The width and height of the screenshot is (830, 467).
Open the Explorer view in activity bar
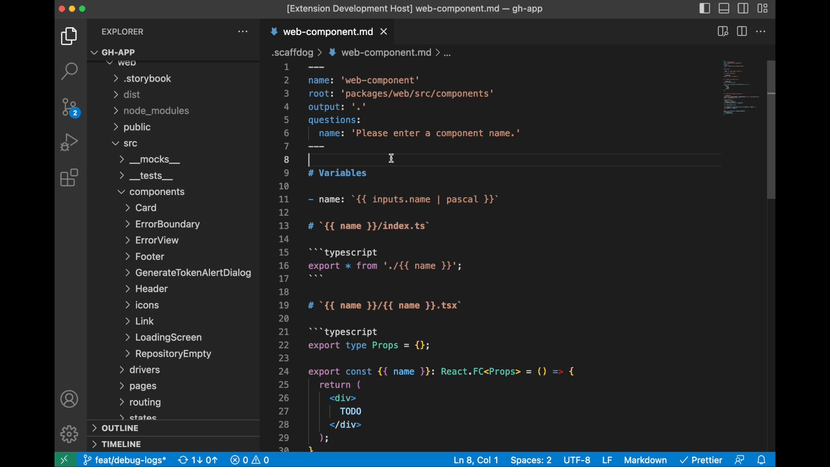[x=69, y=36]
